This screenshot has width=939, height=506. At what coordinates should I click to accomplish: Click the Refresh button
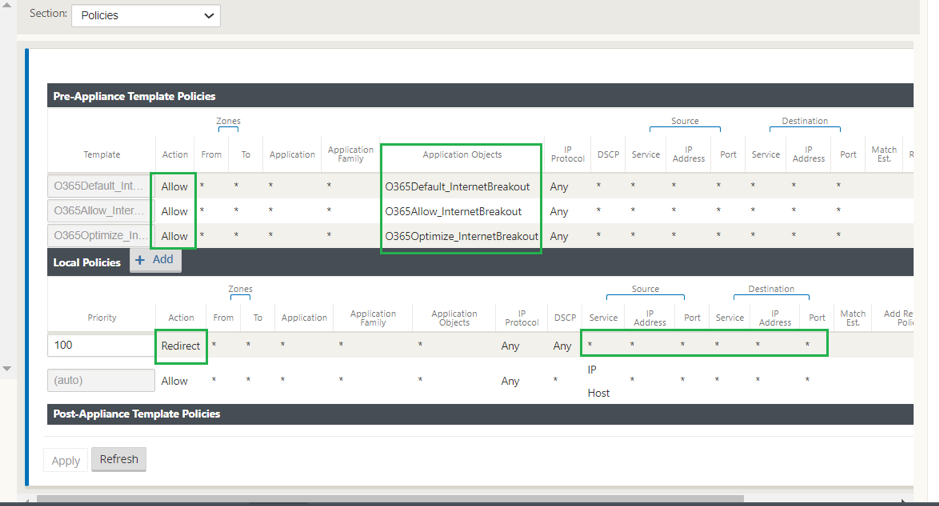(119, 459)
